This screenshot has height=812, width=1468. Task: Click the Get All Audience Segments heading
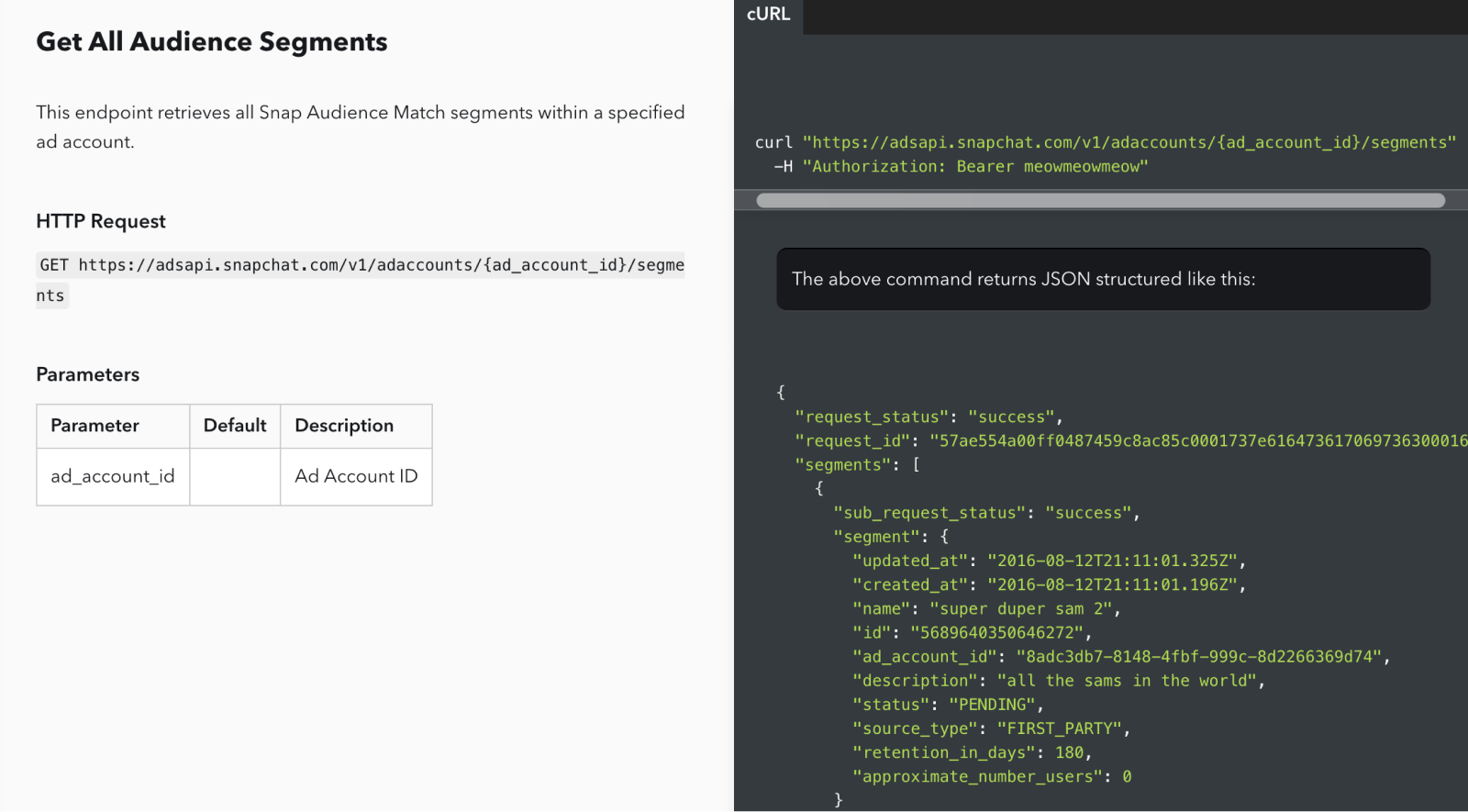point(211,42)
